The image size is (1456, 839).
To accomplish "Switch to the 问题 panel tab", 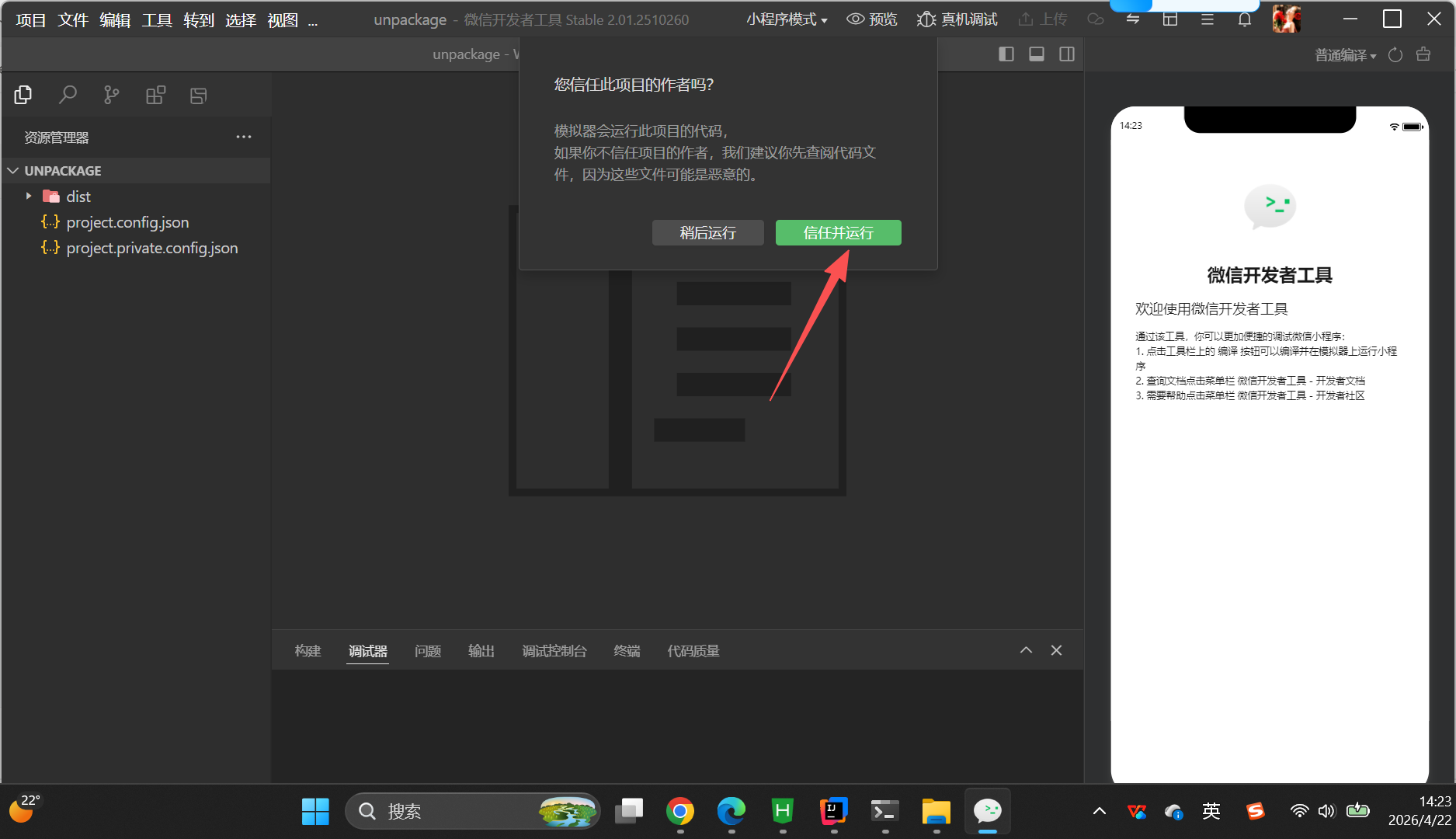I will 428,651.
